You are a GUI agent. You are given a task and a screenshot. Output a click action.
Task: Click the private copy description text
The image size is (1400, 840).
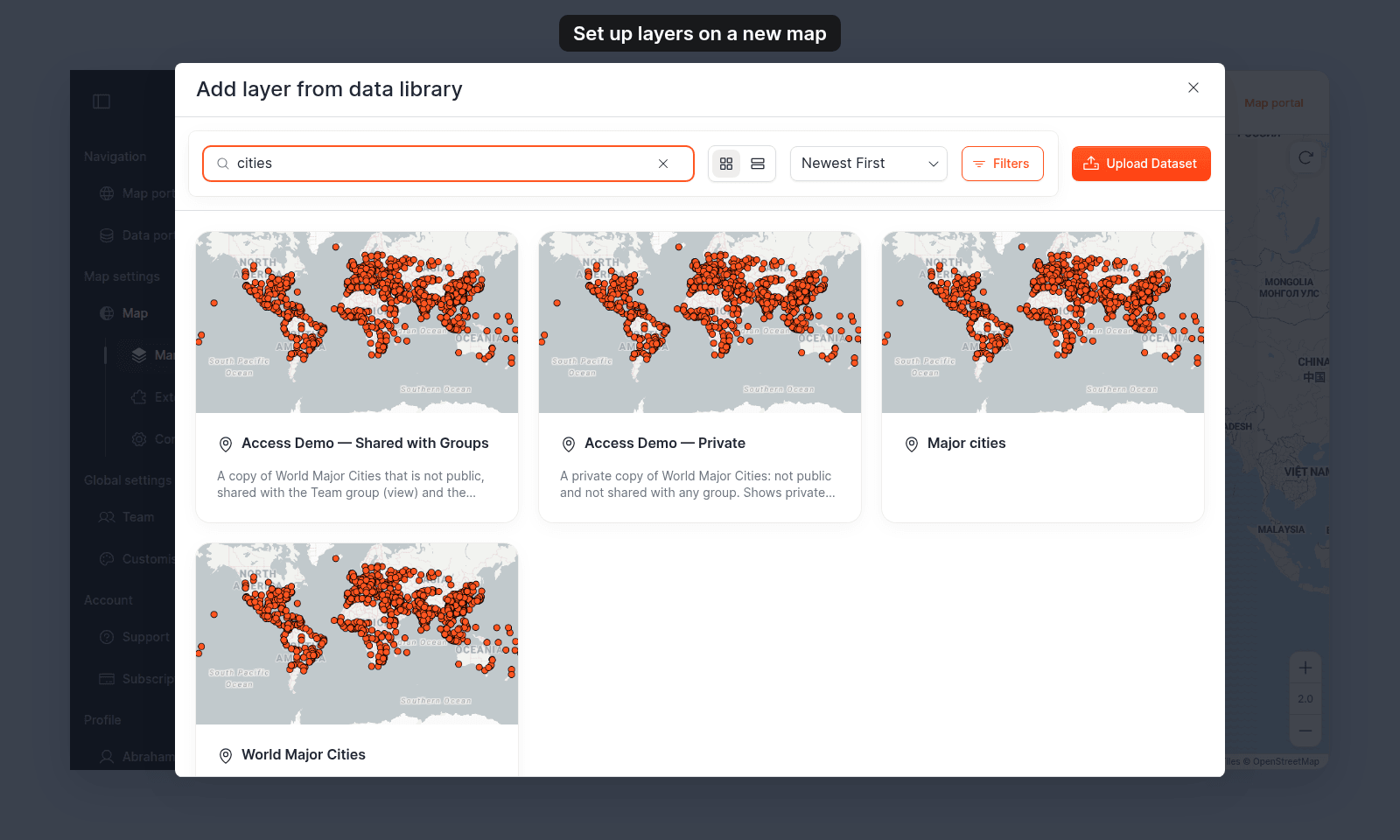click(697, 484)
